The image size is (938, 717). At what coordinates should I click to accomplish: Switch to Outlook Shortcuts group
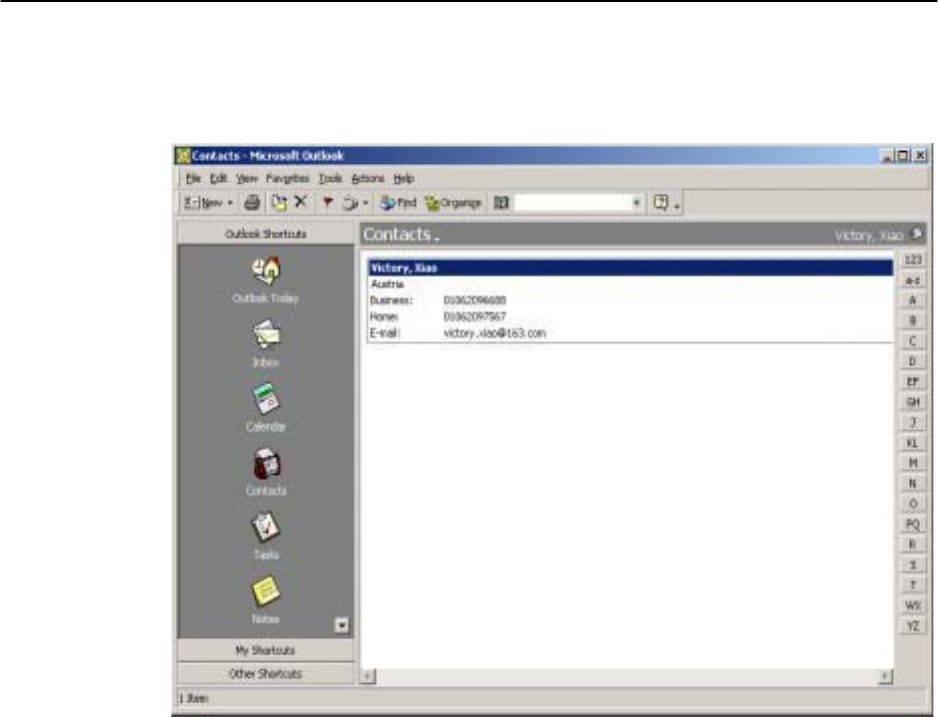pos(266,233)
